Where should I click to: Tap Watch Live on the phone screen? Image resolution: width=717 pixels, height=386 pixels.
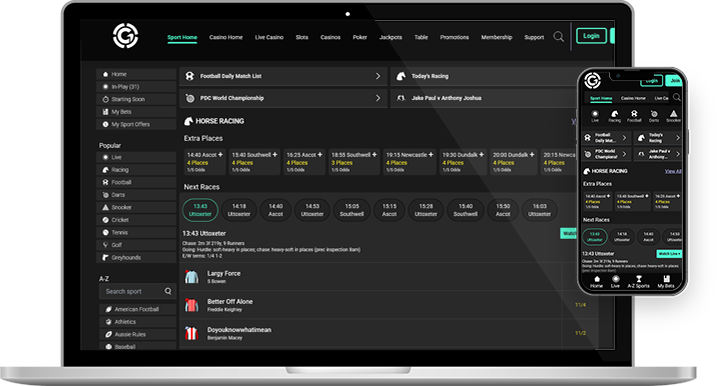[669, 253]
